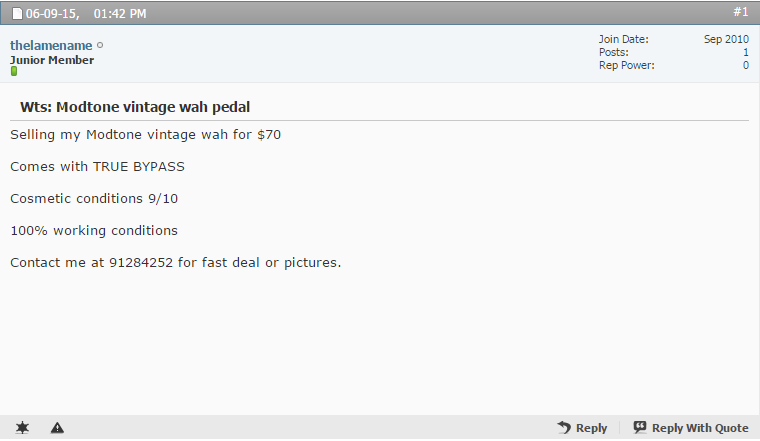The height and width of the screenshot is (441, 760).
Task: Click the post time 01:42 PM
Action: [x=120, y=14]
